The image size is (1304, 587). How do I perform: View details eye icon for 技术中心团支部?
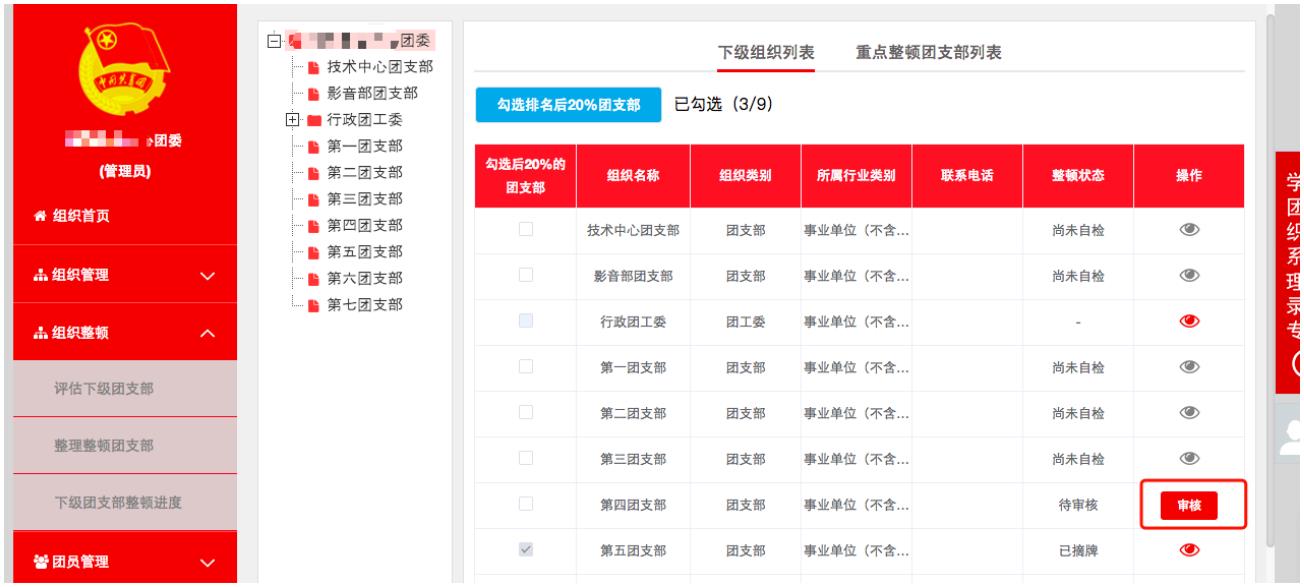(1189, 230)
